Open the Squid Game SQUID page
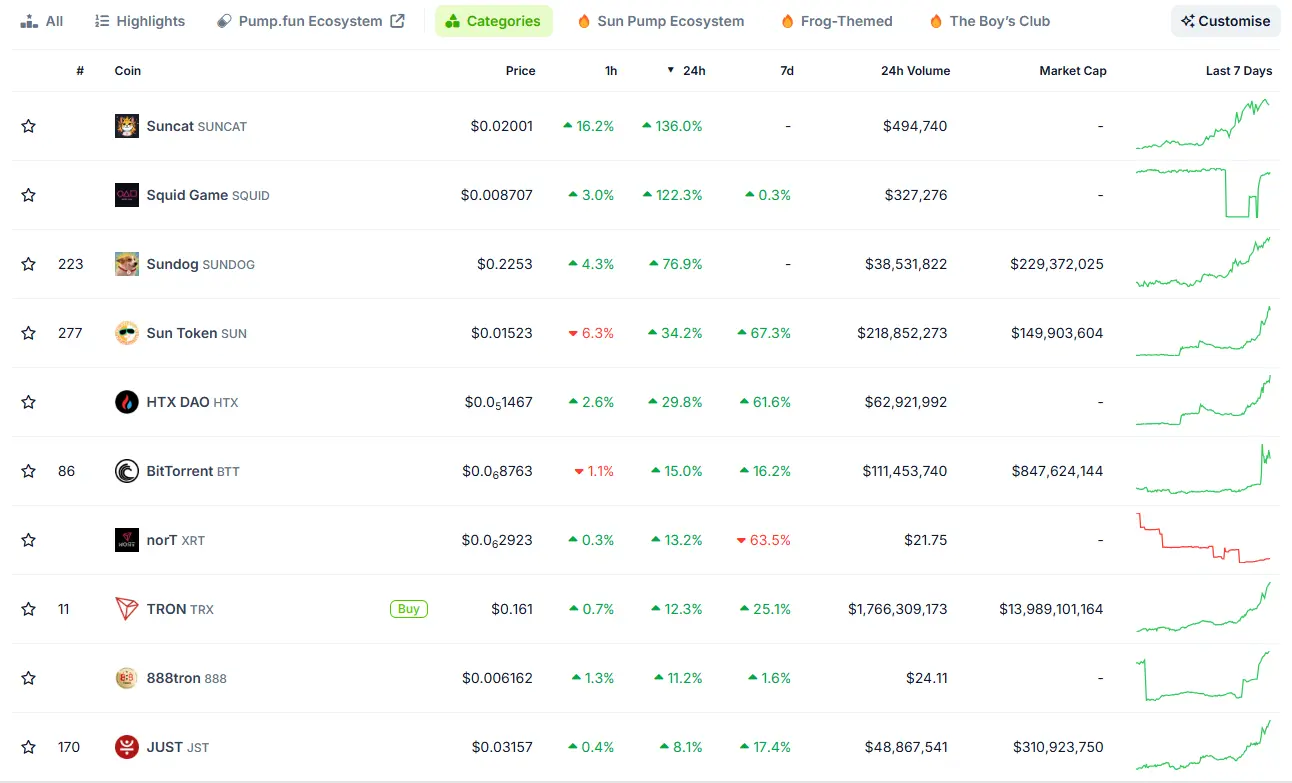 208,195
